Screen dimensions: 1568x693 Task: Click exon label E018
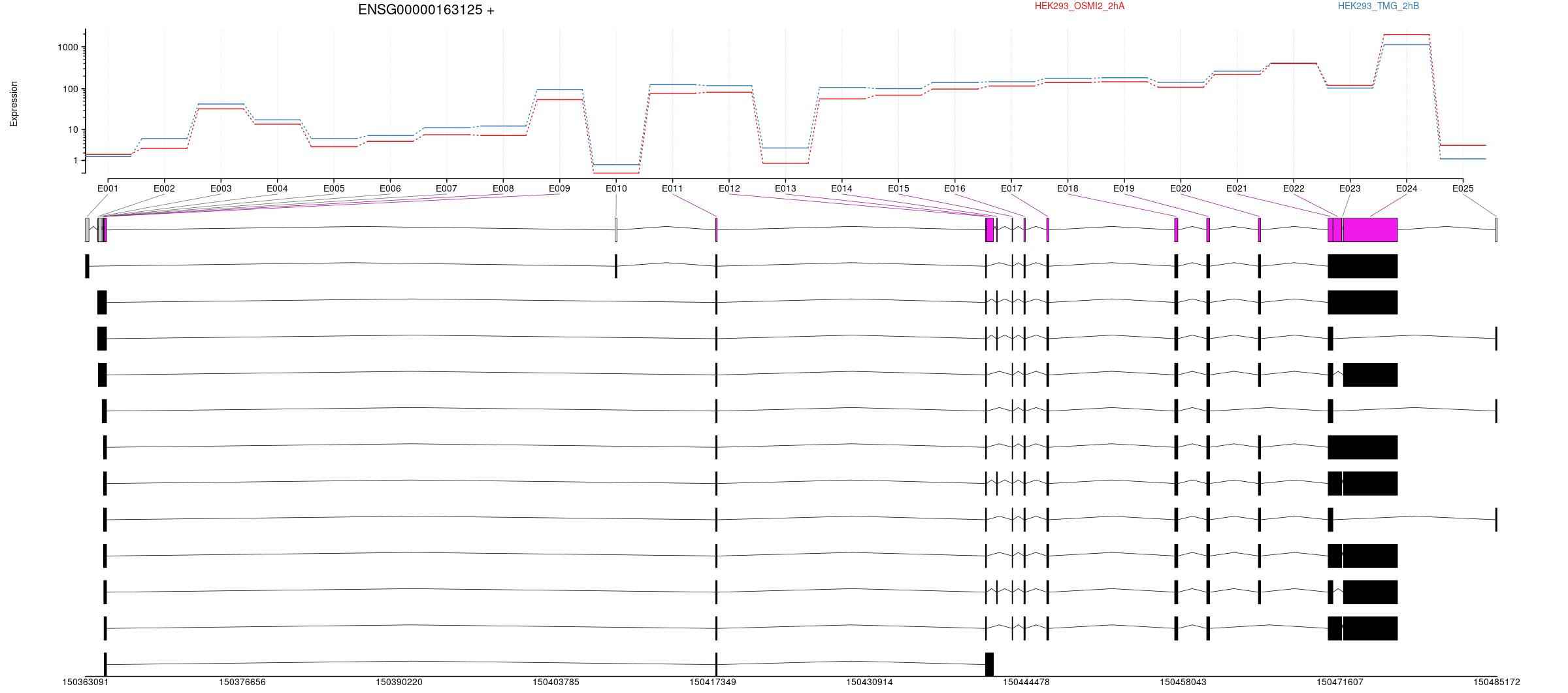click(1068, 188)
